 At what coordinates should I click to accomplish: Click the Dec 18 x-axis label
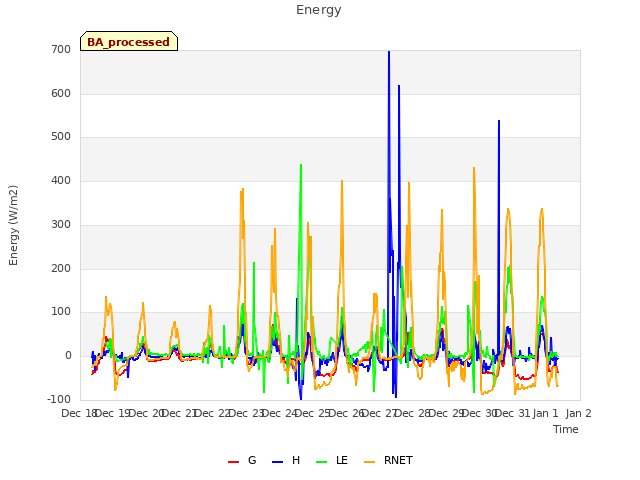(79, 413)
